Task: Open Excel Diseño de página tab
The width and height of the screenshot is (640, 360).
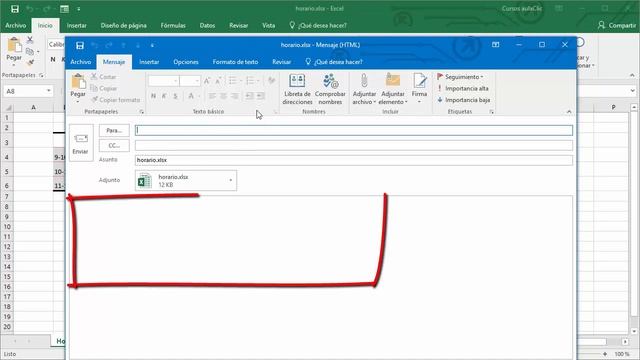Action: pos(124,25)
